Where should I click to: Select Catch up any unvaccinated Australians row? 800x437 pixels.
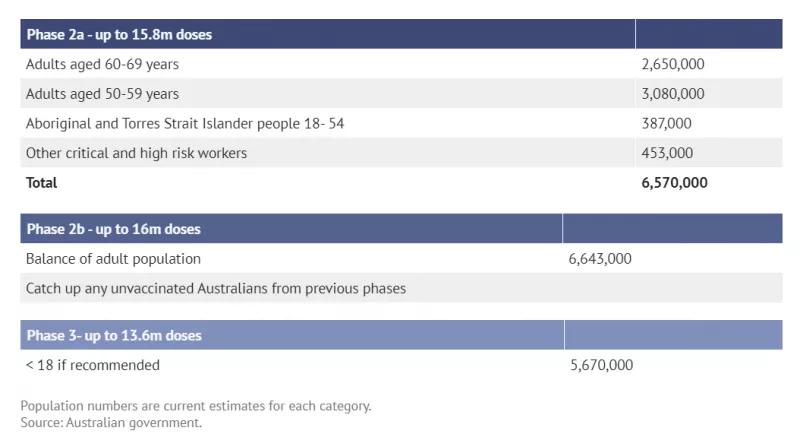pos(401,288)
